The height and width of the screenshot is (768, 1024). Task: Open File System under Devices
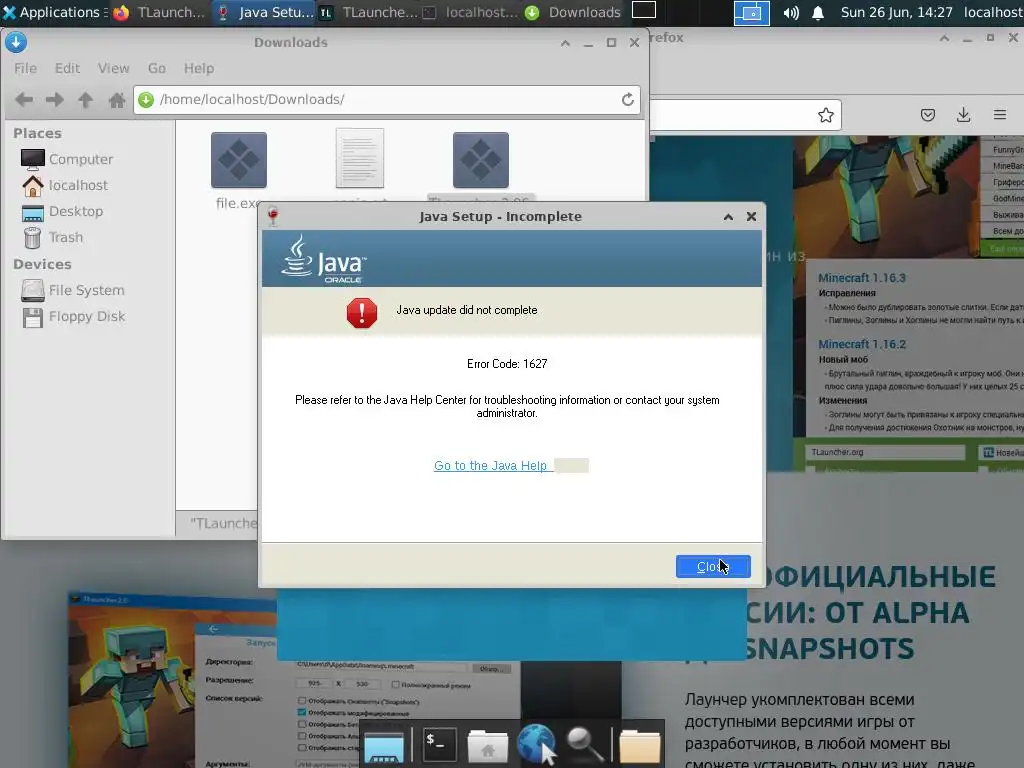tap(72, 290)
